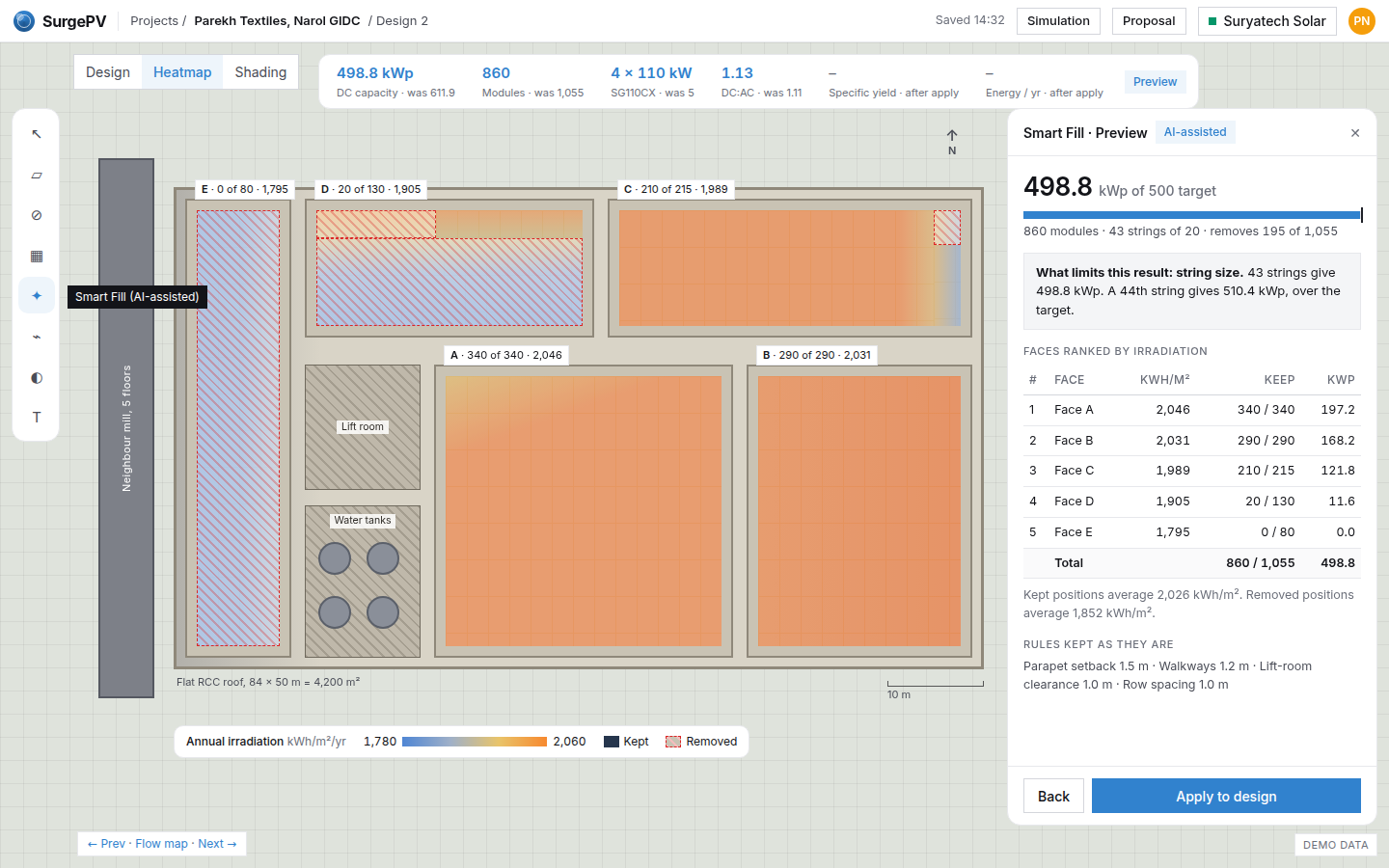This screenshot has height=868, width=1389.
Task: Apply the Smart Fill to design
Action: (x=1226, y=796)
